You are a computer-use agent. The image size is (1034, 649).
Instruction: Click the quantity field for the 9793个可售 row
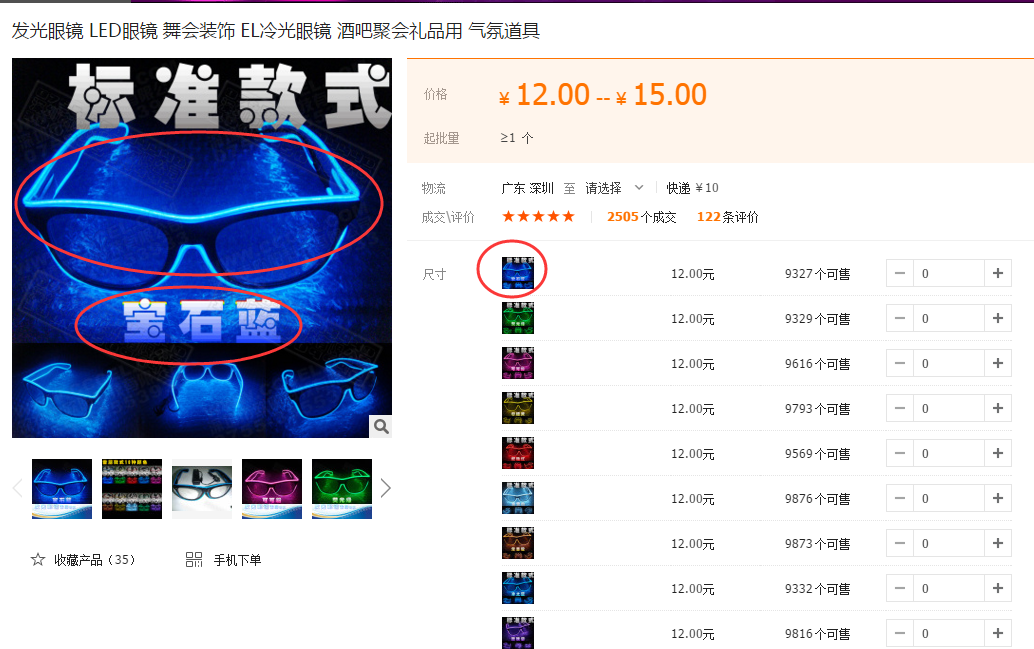coord(948,408)
